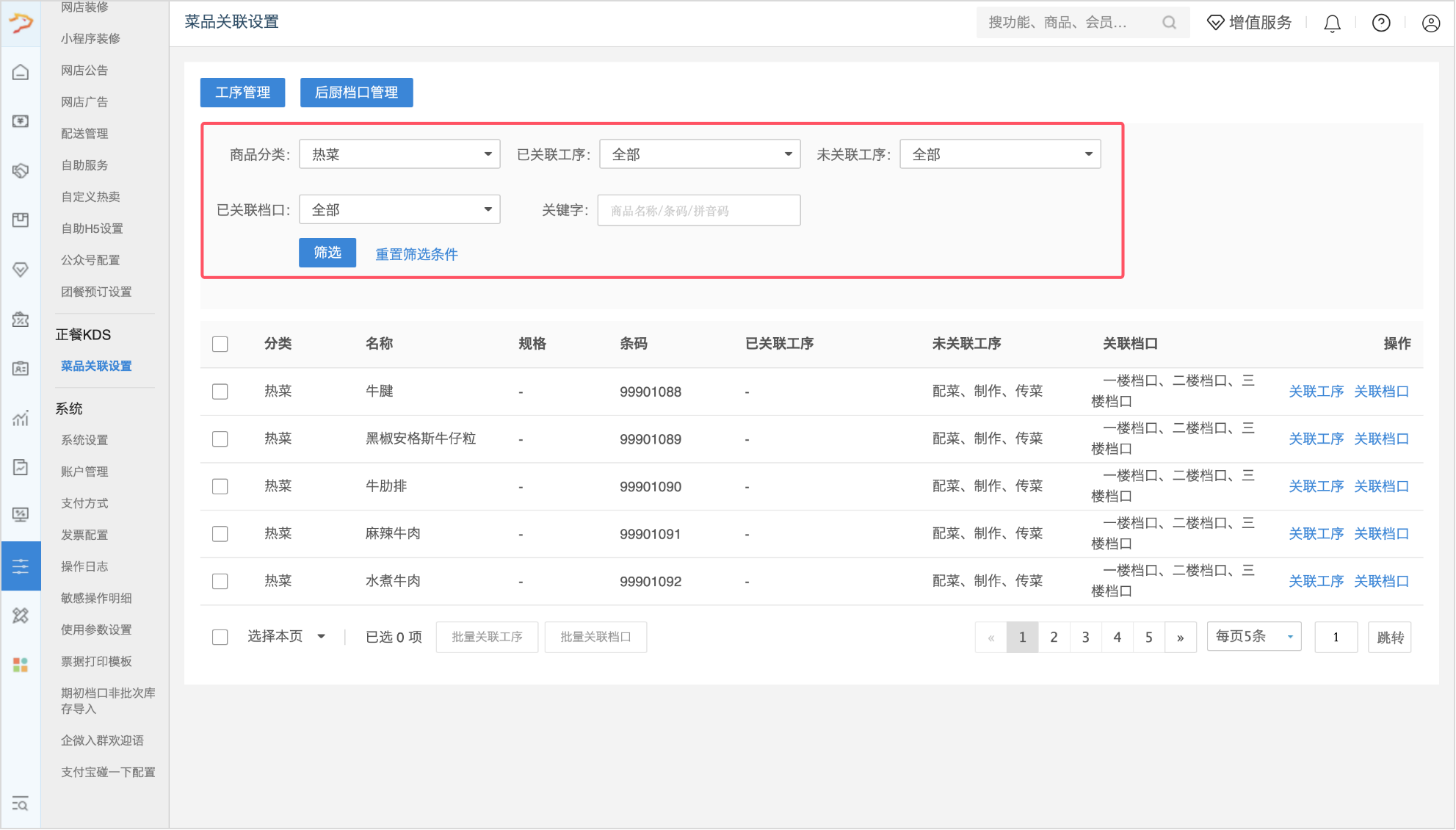Open 网店公告 in side menu

[84, 71]
